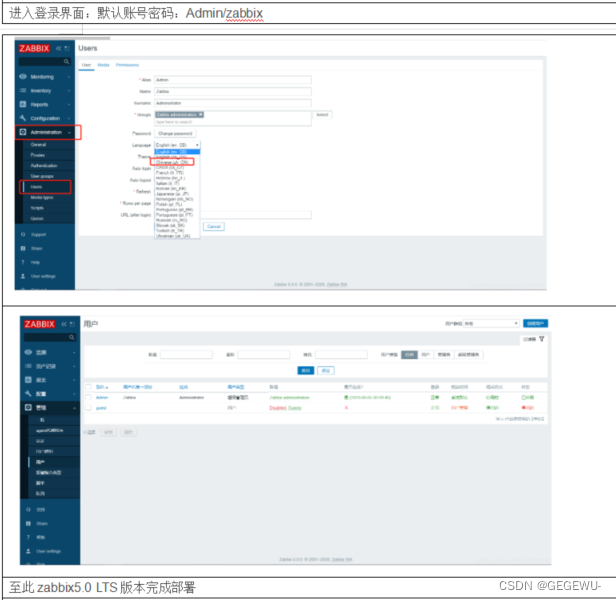Switch to the Permissions tab
Image resolution: width=616 pixels, height=600 pixels.
point(127,65)
